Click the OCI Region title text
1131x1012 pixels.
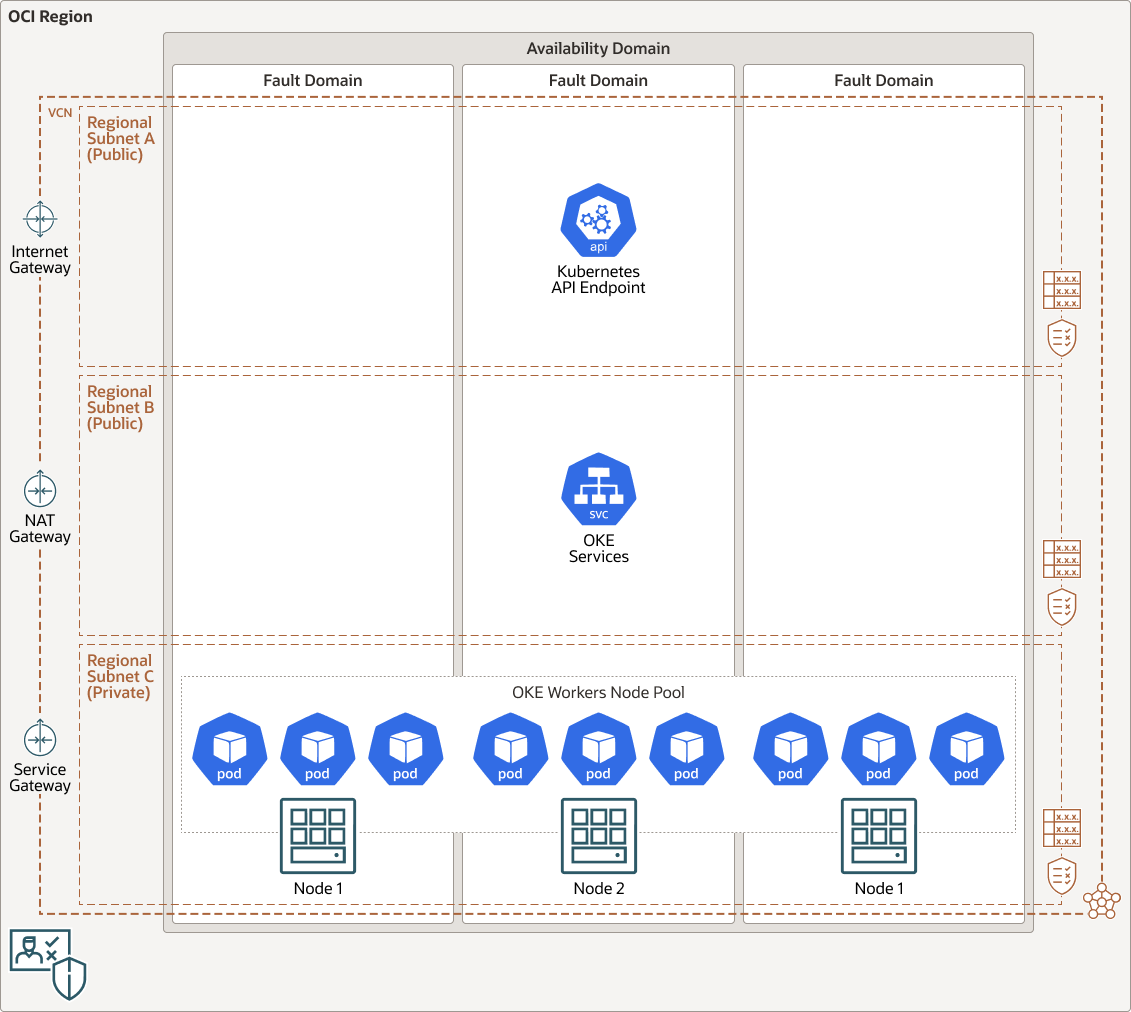tap(49, 16)
